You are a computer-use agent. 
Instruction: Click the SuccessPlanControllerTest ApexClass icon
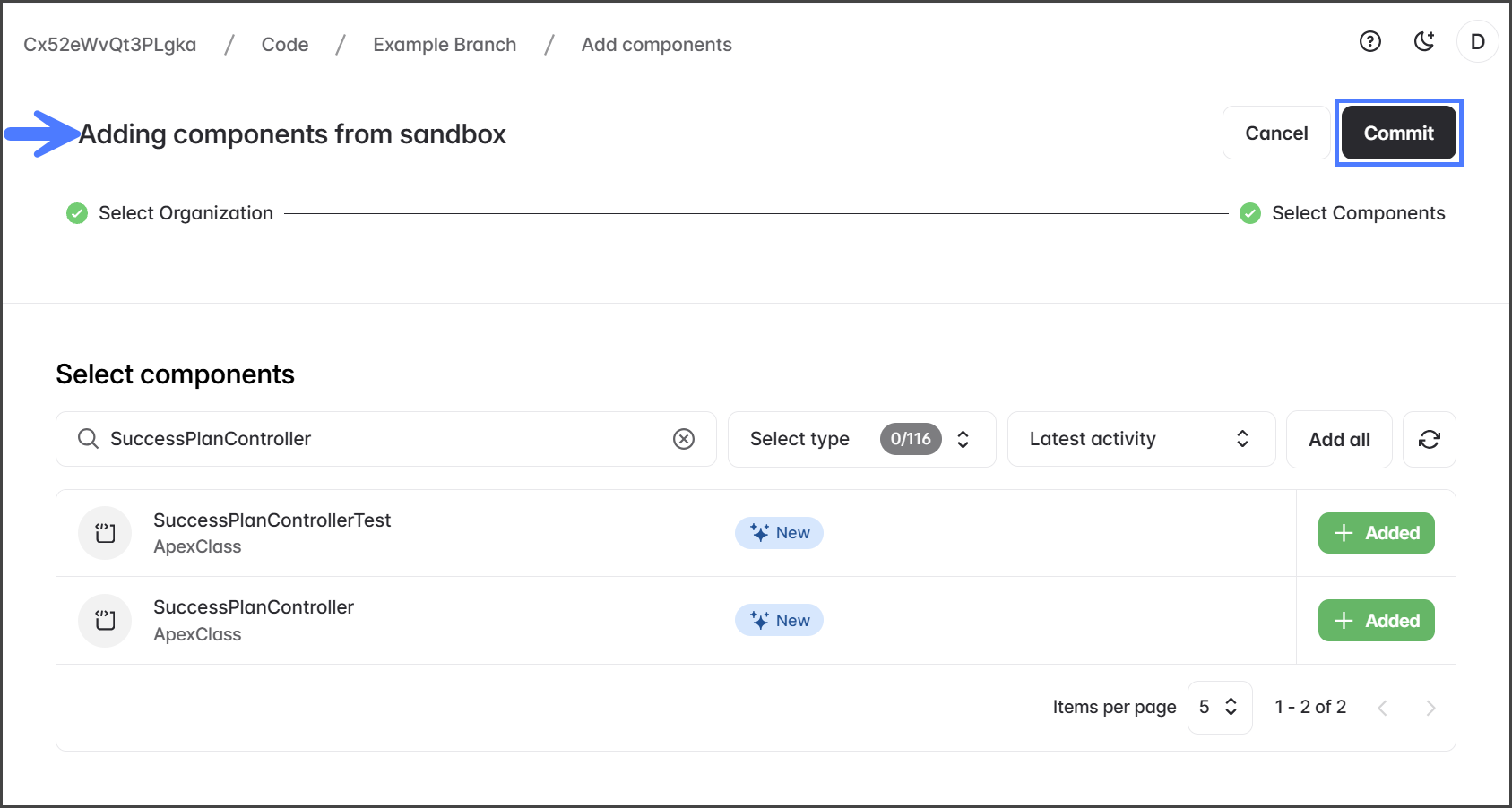tap(105, 533)
